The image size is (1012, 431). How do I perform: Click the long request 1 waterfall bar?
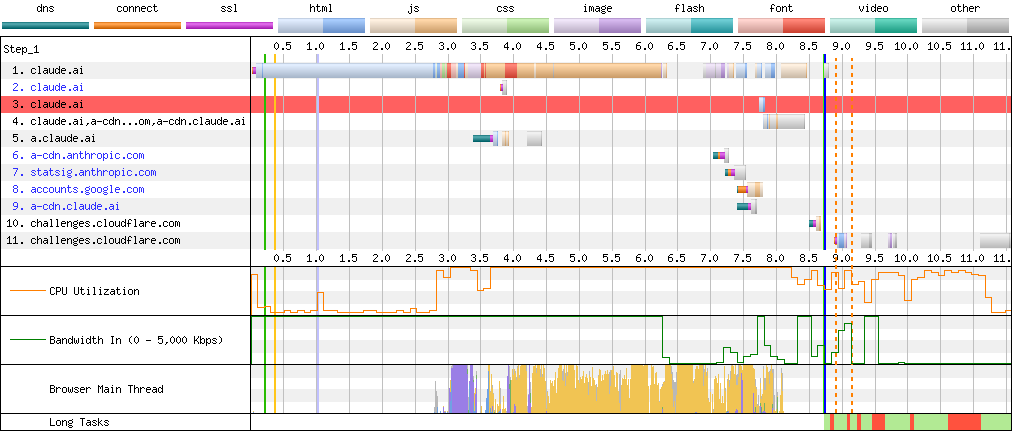tap(460, 71)
